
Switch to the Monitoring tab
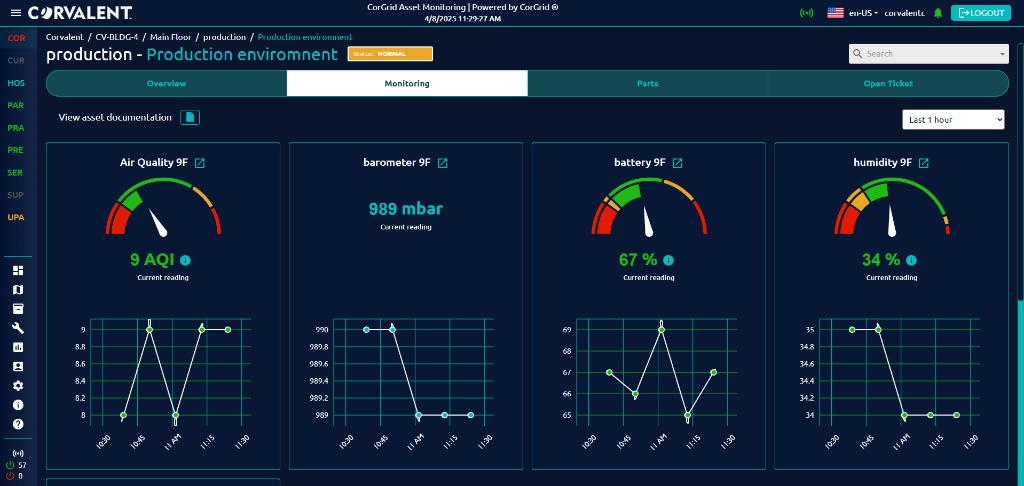(407, 84)
